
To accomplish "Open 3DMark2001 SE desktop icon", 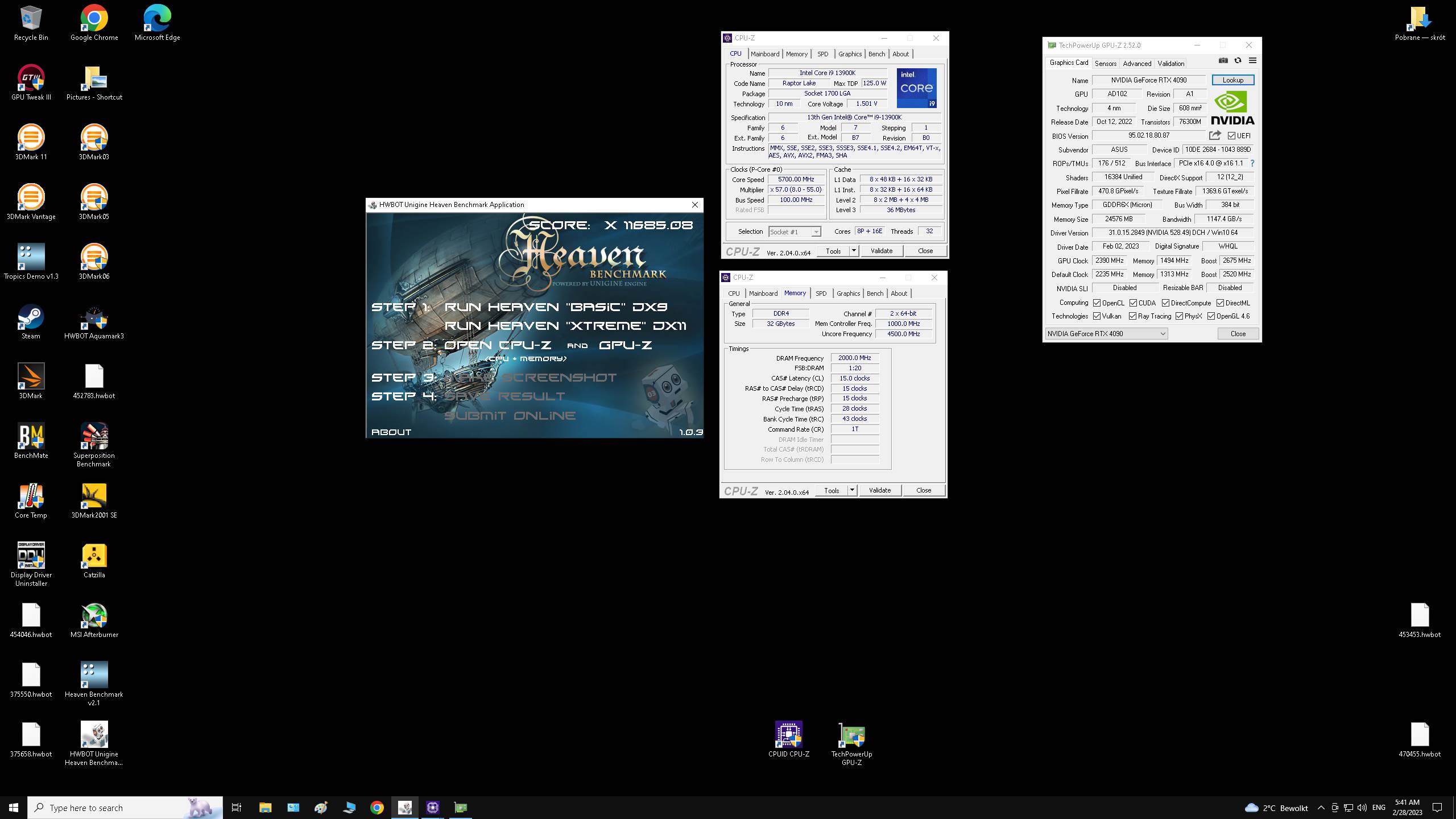I will coord(94,500).
